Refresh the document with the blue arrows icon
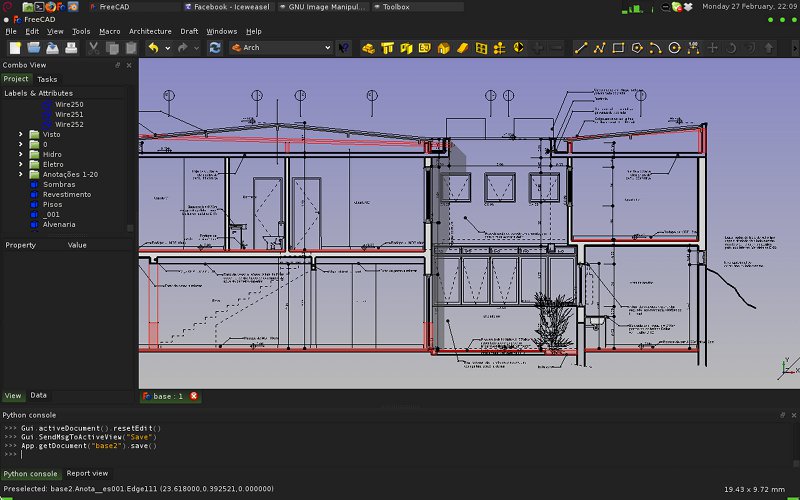 [215, 48]
